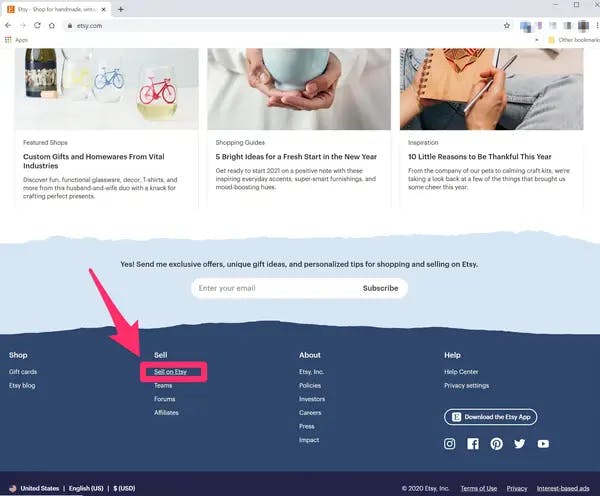Click the wooden notebook thumbnail

coord(492,89)
